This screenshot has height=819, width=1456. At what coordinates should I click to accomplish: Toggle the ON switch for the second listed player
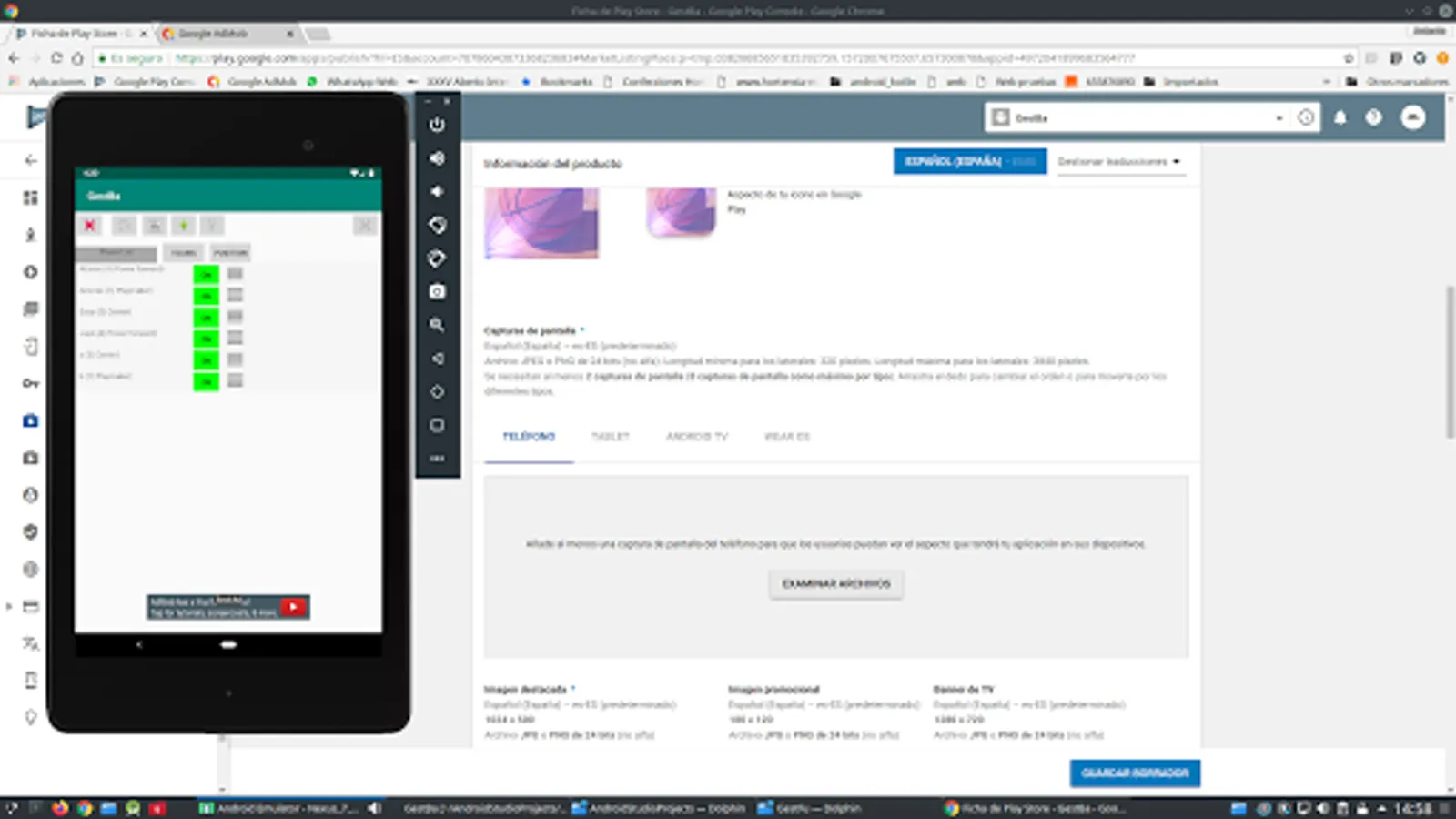click(206, 295)
